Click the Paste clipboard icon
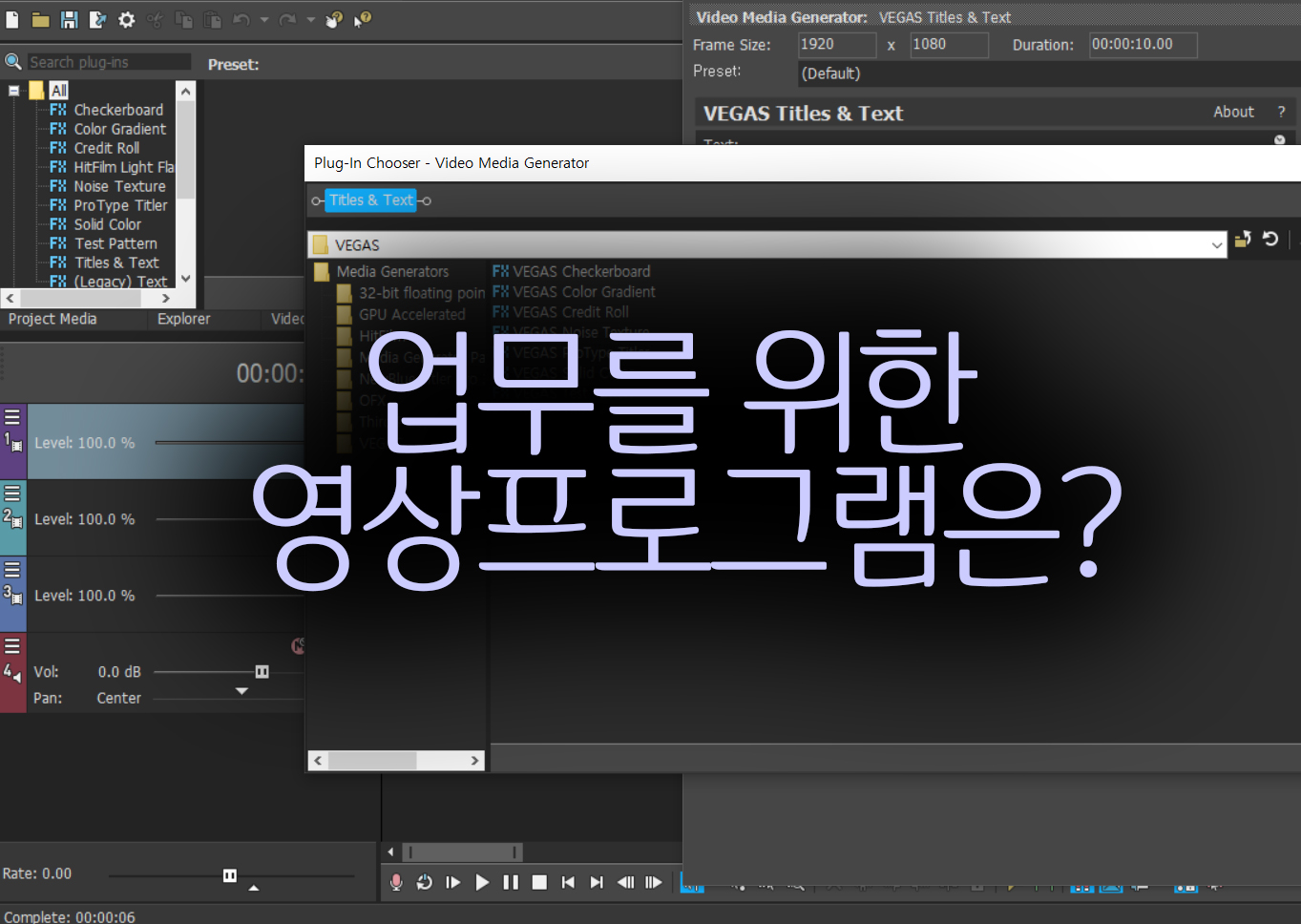 213,19
